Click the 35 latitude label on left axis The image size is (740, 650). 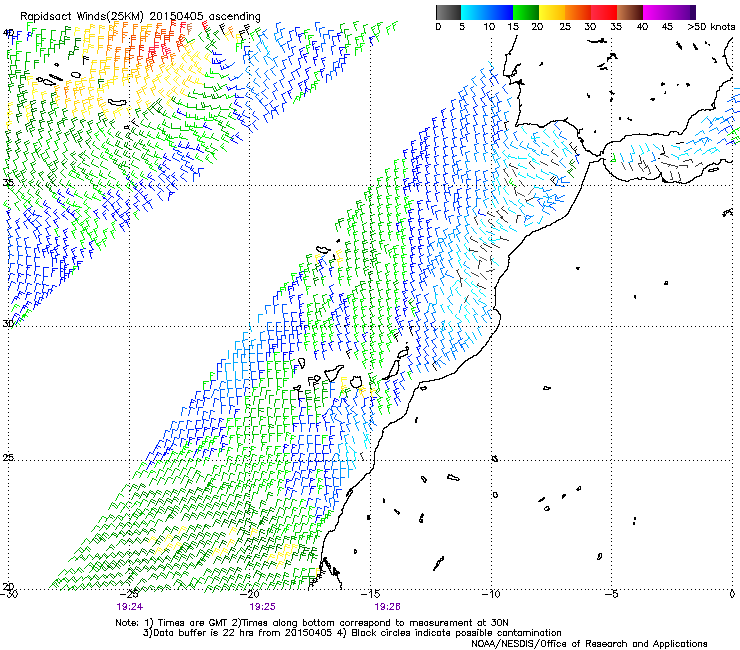coord(8,182)
